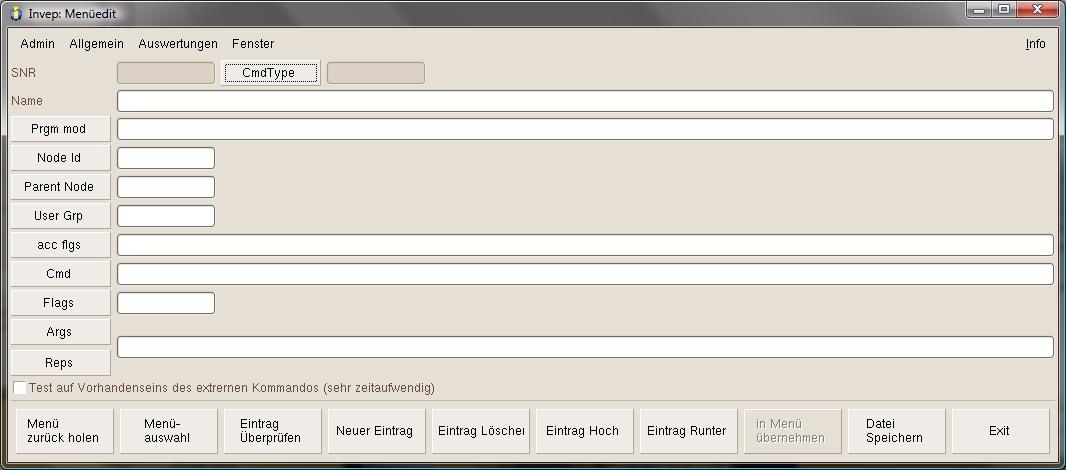Focus the Name input field

point(585,101)
